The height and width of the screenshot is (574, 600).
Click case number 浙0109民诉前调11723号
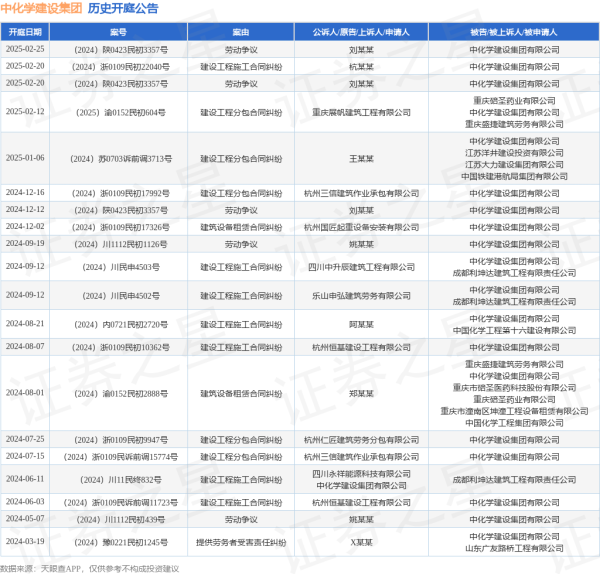click(121, 502)
